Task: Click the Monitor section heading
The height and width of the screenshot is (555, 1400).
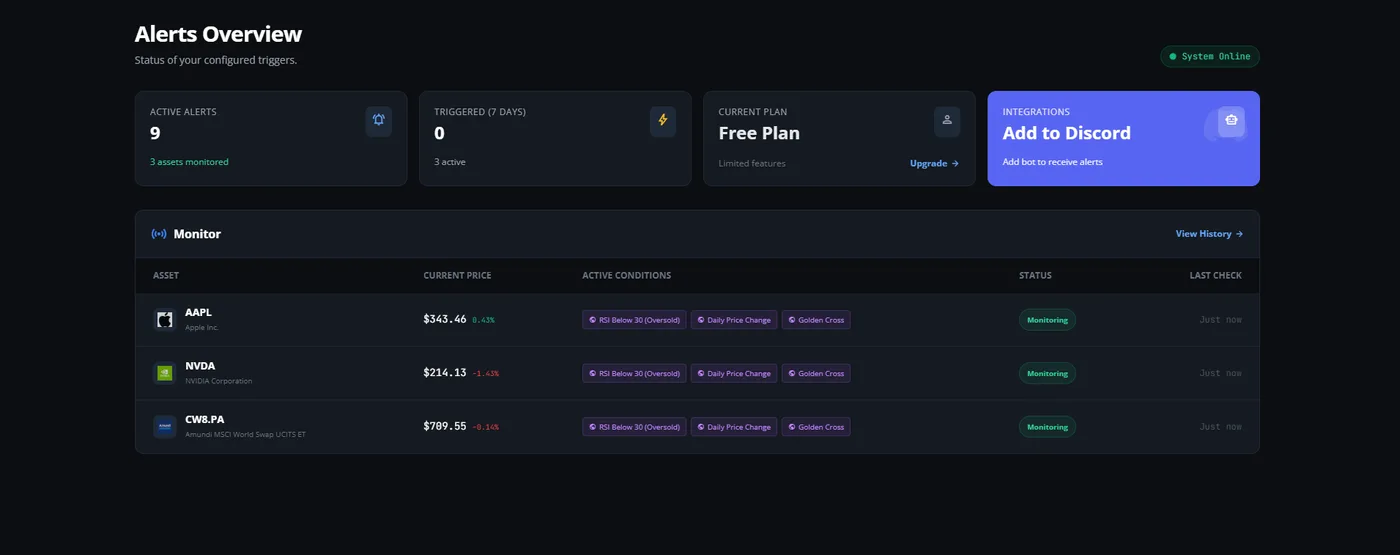Action: [197, 234]
